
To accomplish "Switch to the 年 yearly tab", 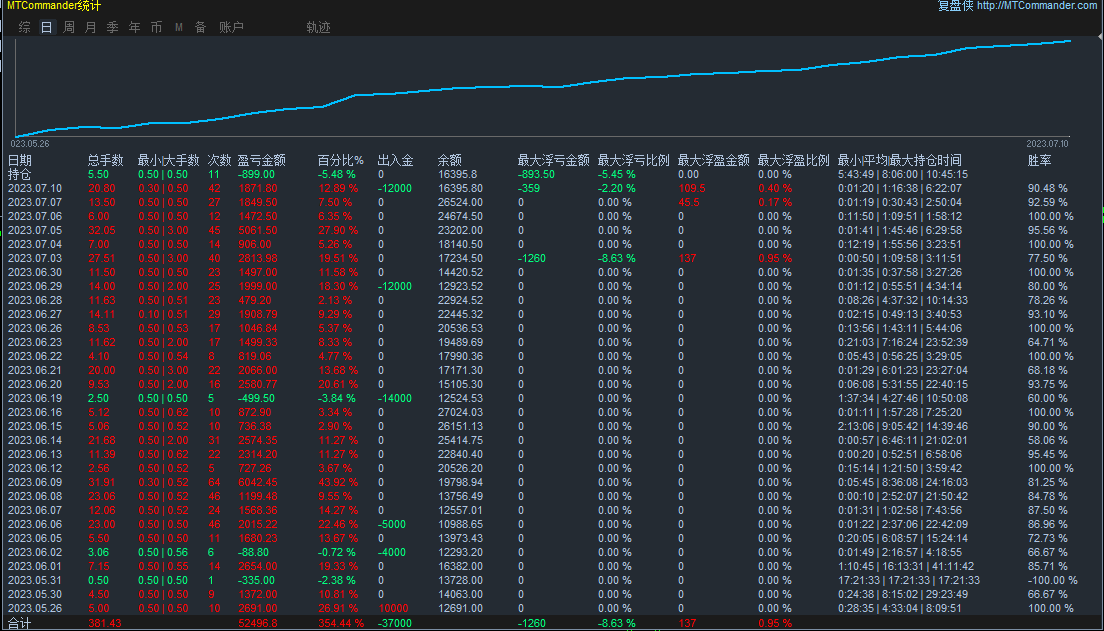I will (134, 27).
